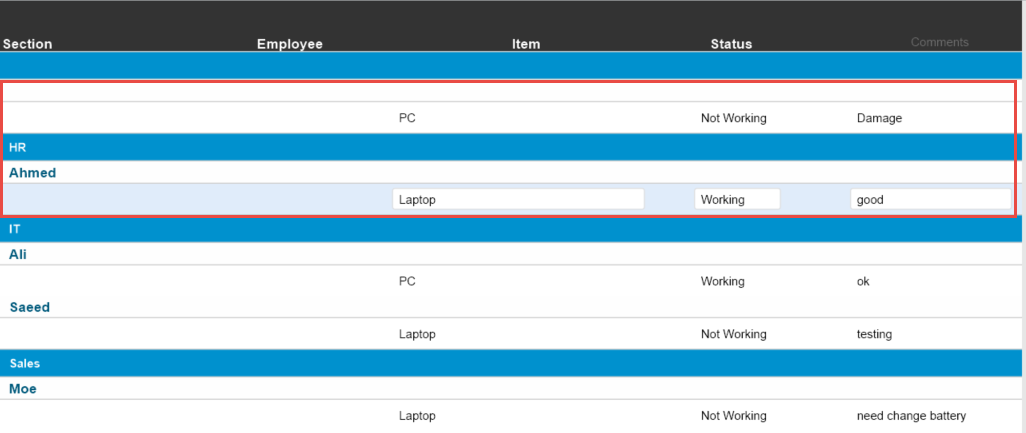Click the Employee column header
Image resolution: width=1026 pixels, height=433 pixels.
[290, 44]
